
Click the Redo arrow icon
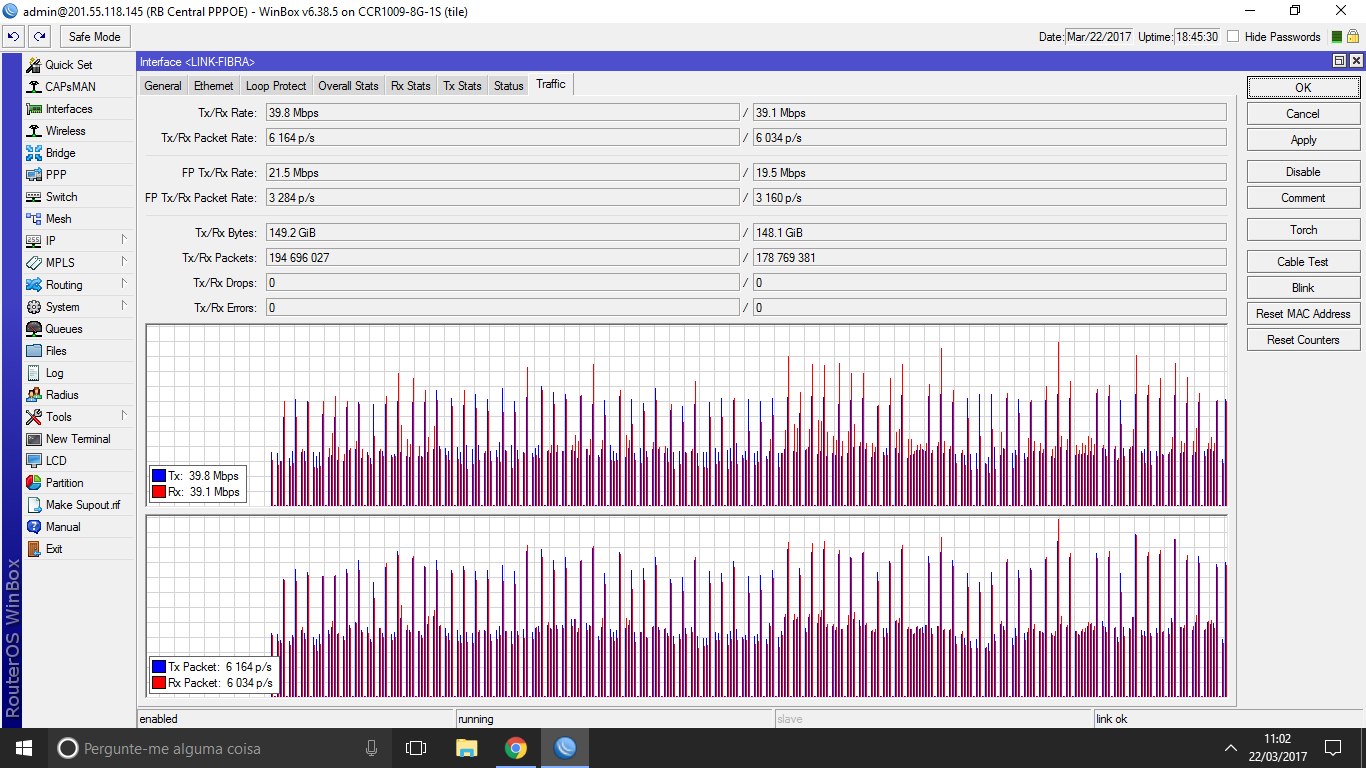tap(39, 37)
